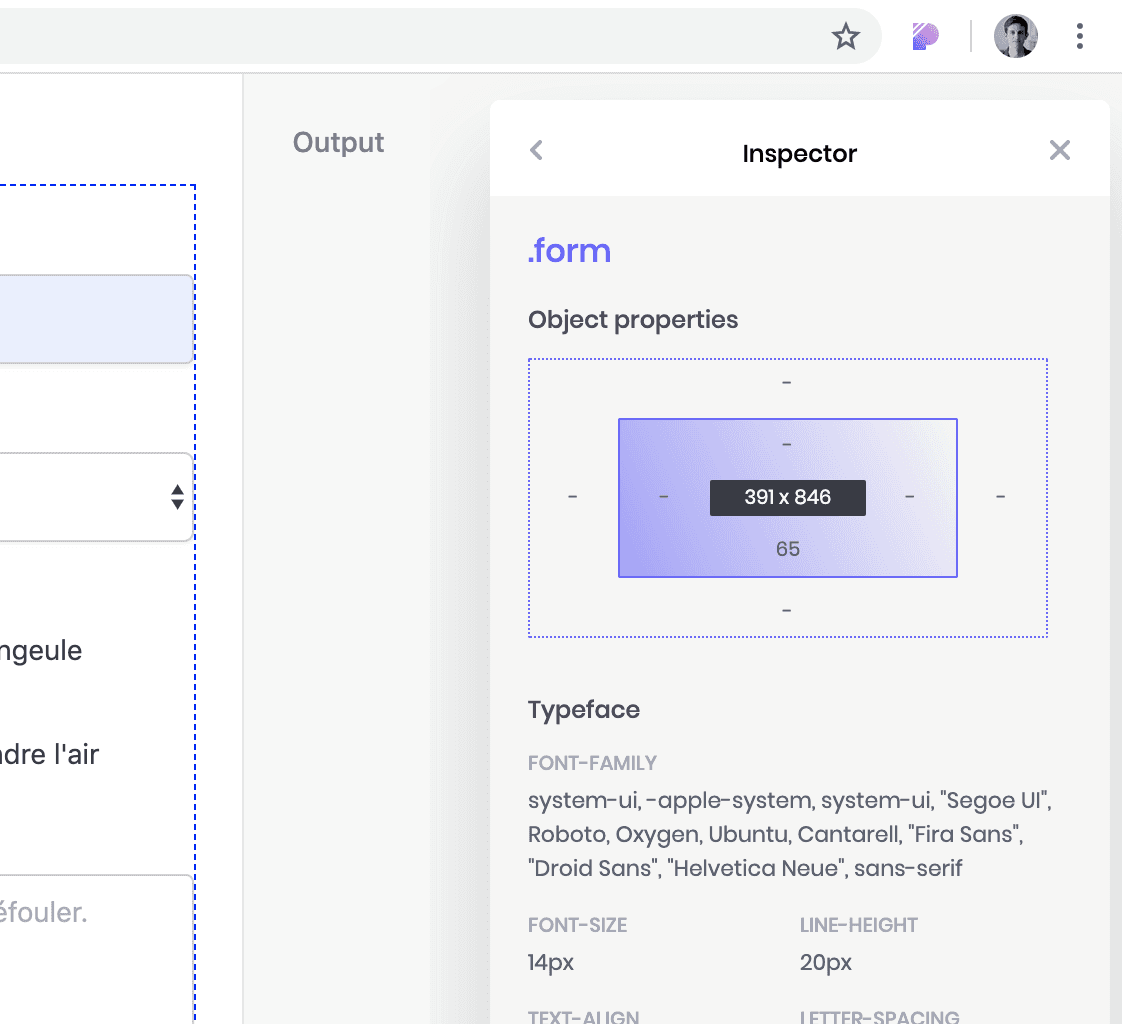This screenshot has height=1024, width=1122.
Task: Open the purple extension icon in the toolbar
Action: tap(925, 36)
